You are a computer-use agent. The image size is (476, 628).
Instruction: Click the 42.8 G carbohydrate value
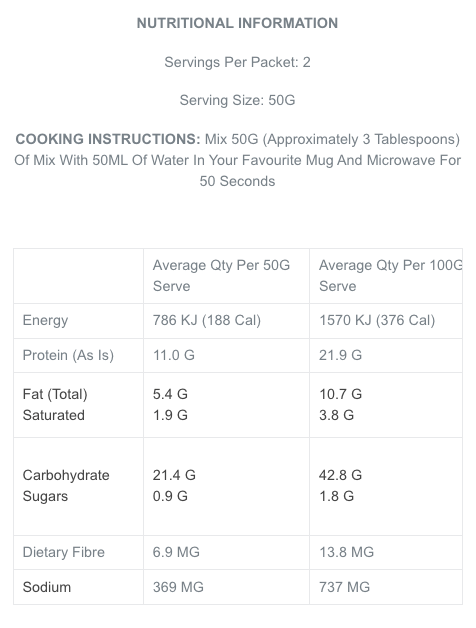(x=340, y=475)
